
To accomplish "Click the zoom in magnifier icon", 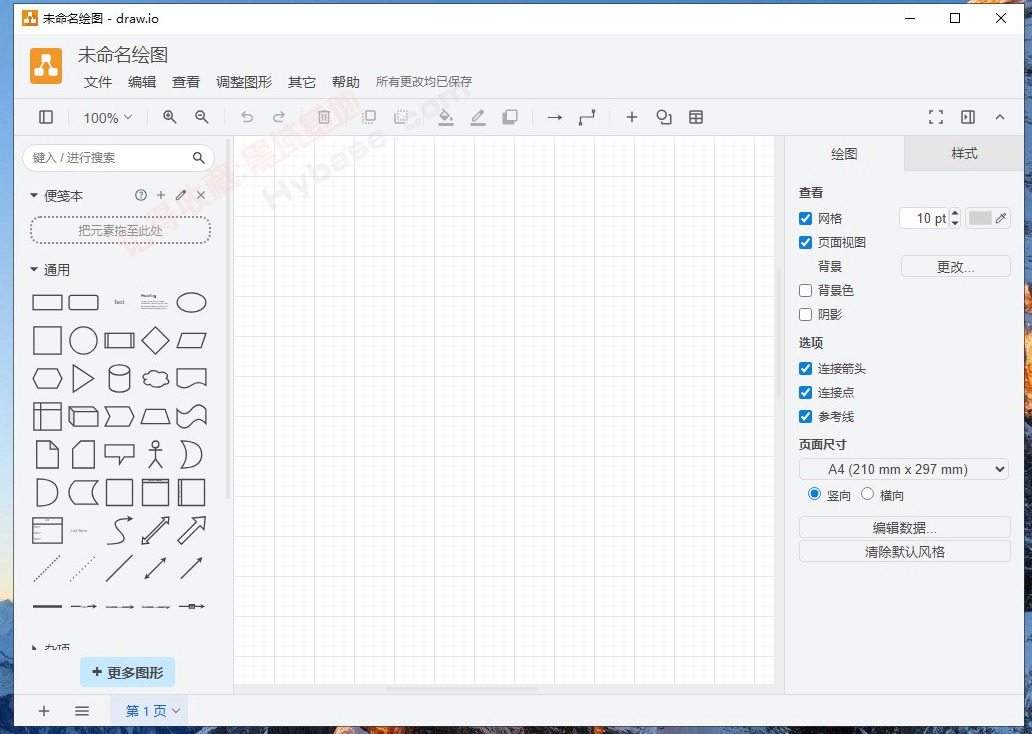I will (170, 117).
